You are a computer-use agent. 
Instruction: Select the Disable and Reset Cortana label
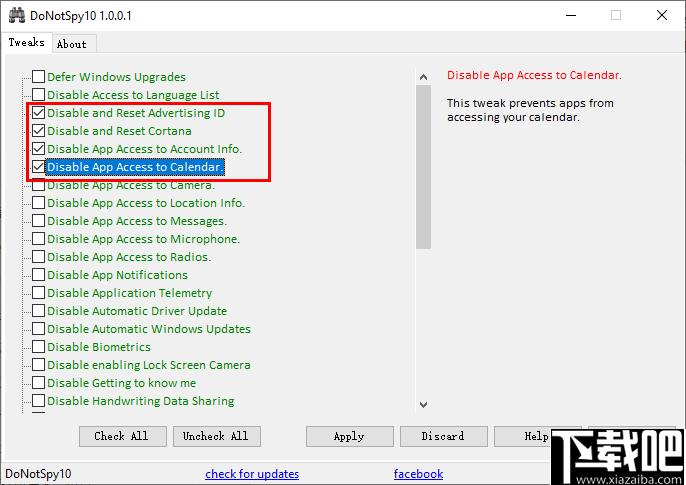119,131
